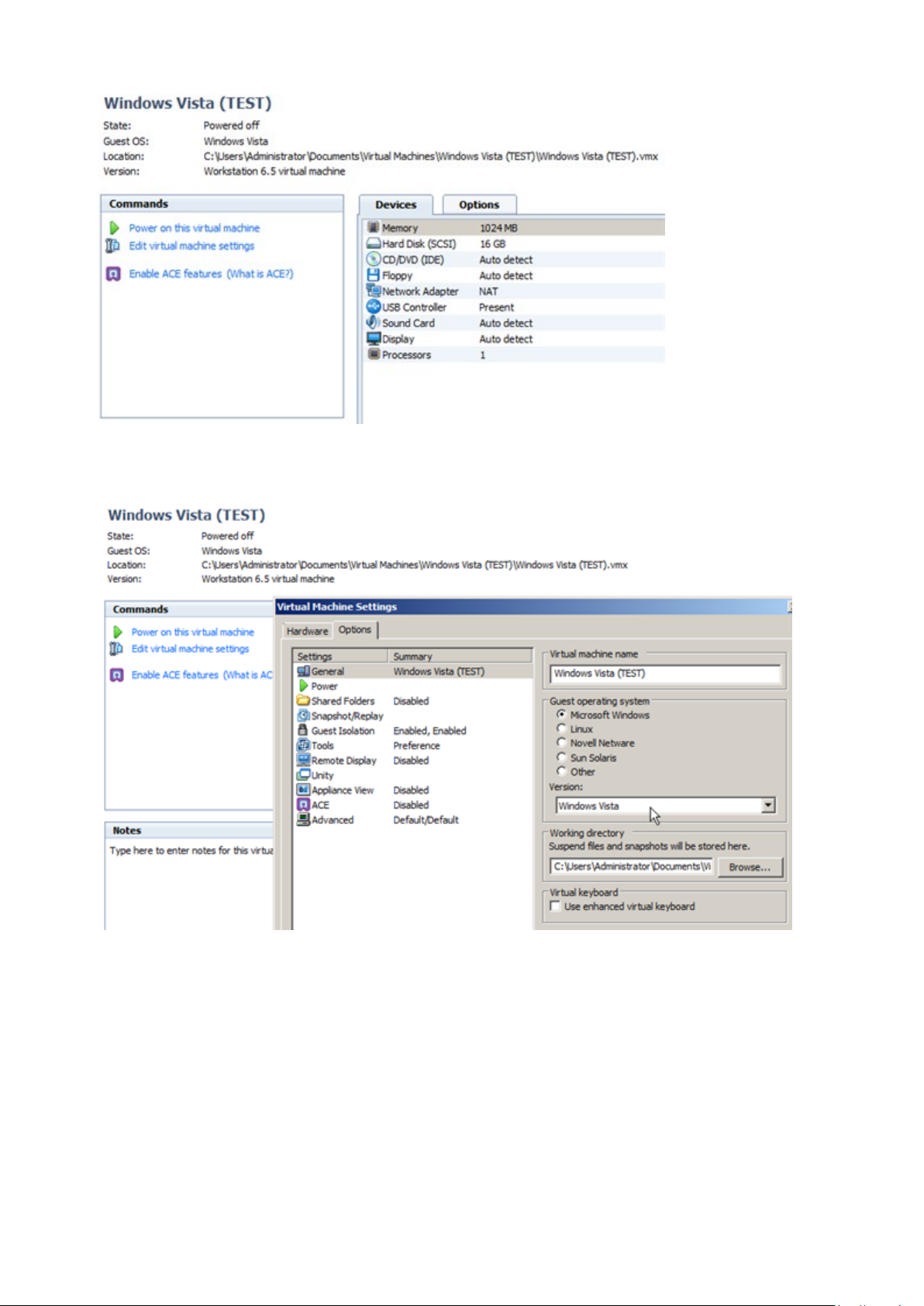924x1306 pixels.
Task: Select Tools summary value Preference
Action: (x=416, y=746)
